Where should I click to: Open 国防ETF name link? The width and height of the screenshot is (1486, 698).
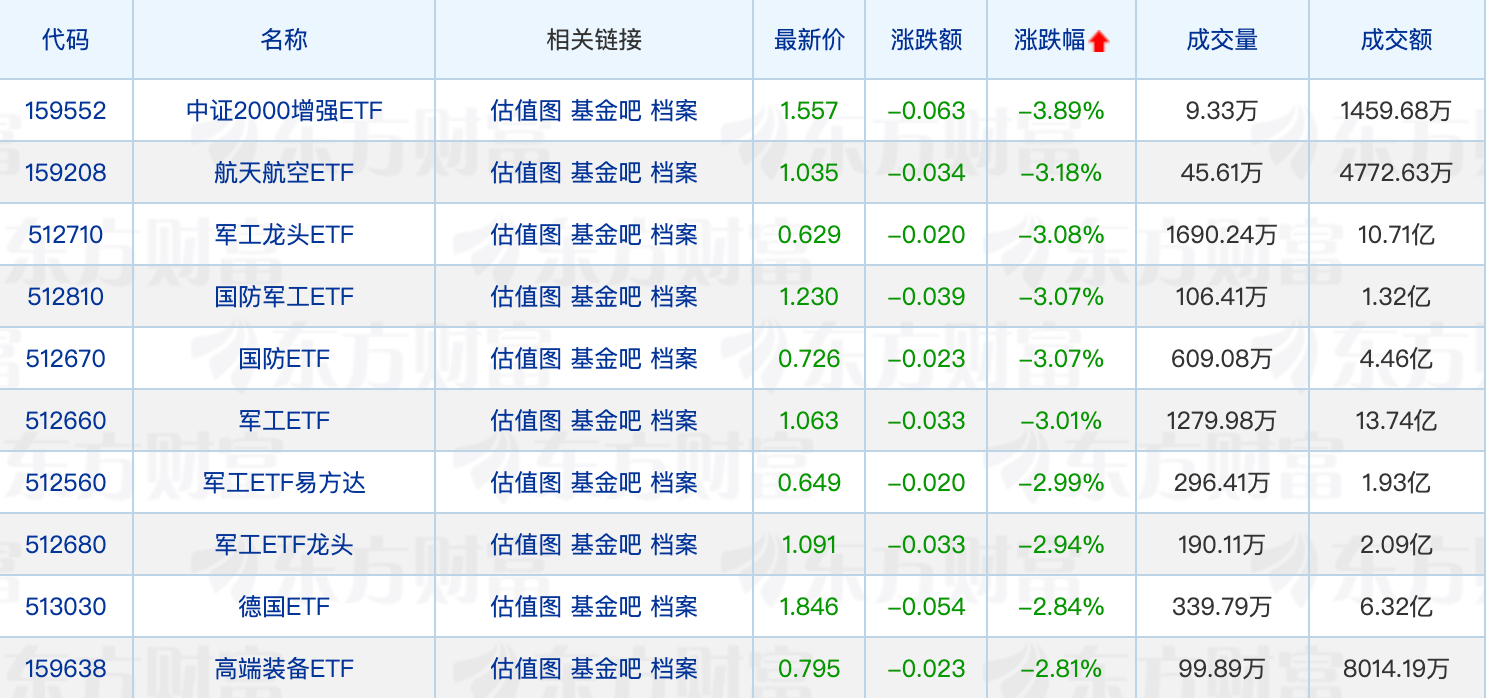coord(284,358)
